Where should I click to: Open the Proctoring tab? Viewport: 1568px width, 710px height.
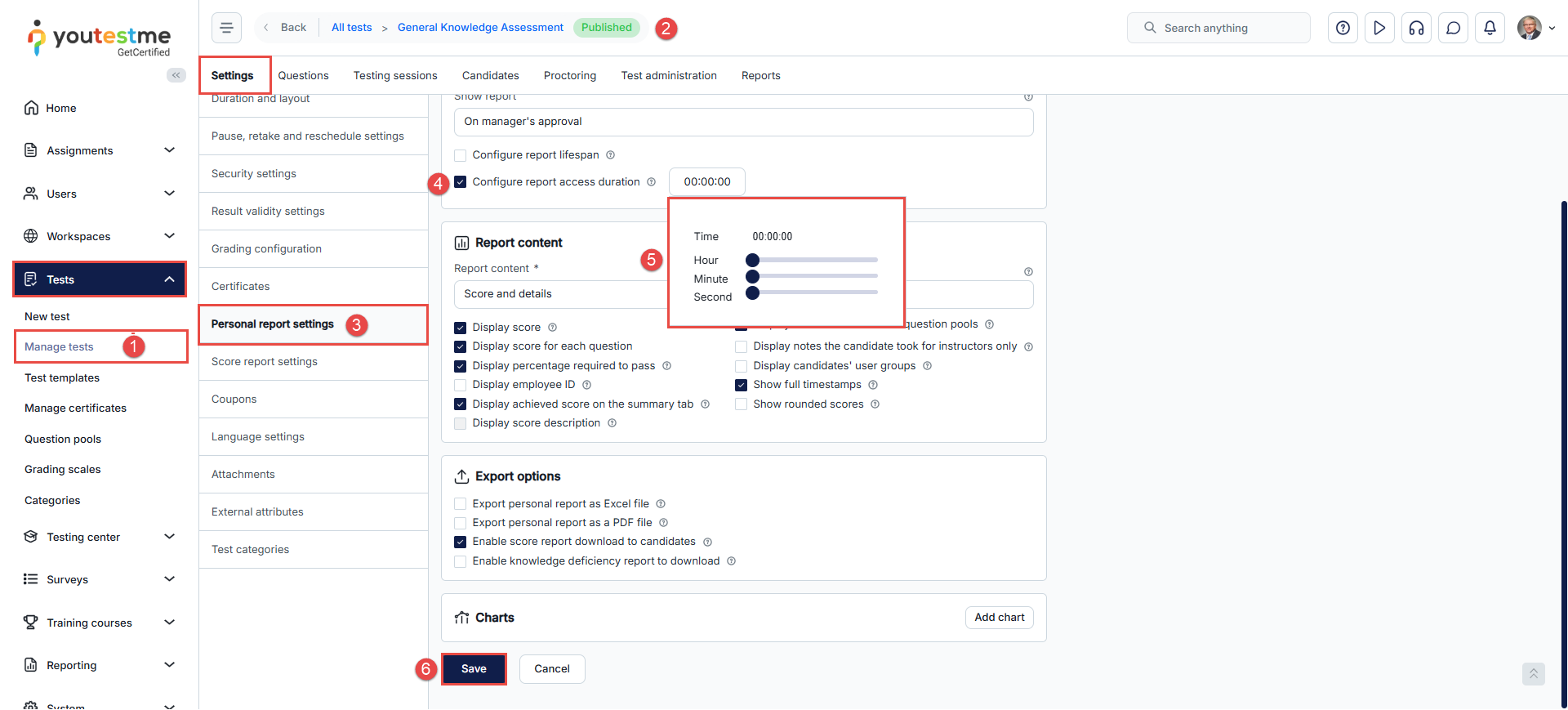point(569,75)
